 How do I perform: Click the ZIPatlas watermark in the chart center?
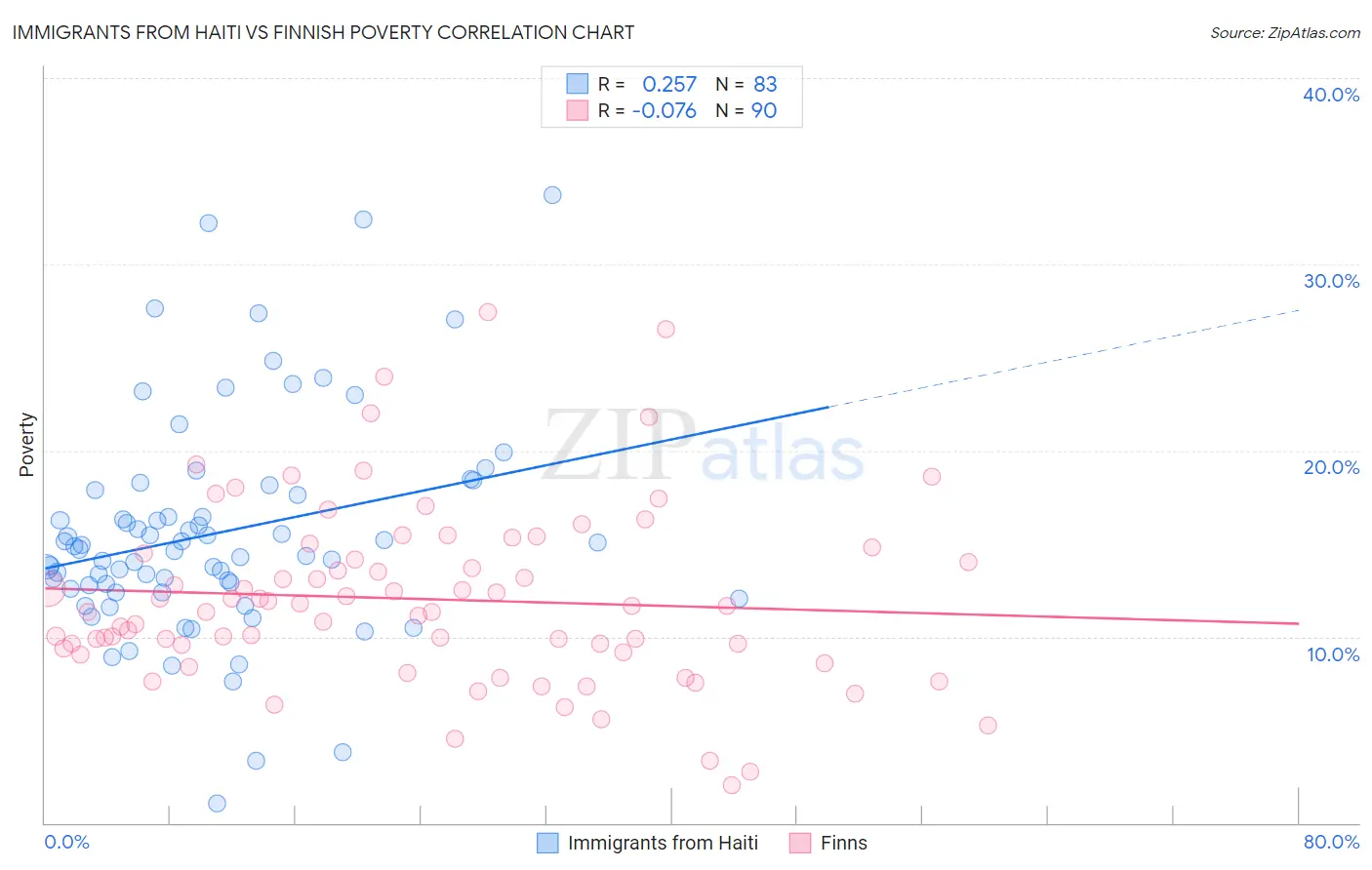coord(704,445)
